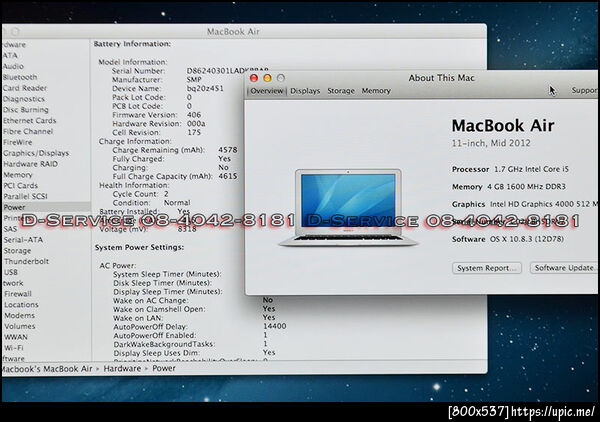Select WWAN in the sidebar
This screenshot has width=600, height=422.
16,337
